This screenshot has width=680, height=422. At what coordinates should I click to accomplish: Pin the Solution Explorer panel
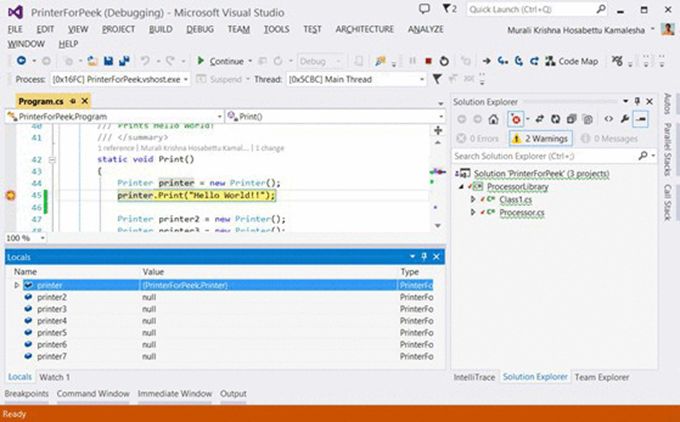[x=637, y=101]
